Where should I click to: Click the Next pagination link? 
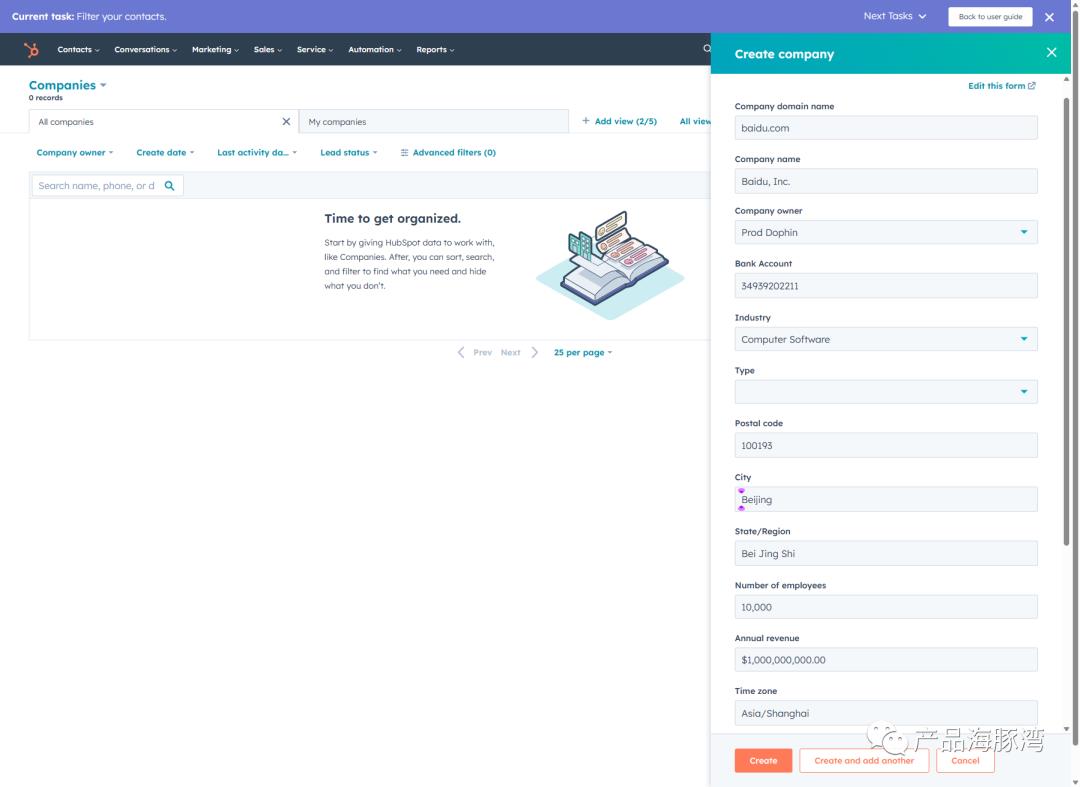(x=510, y=353)
